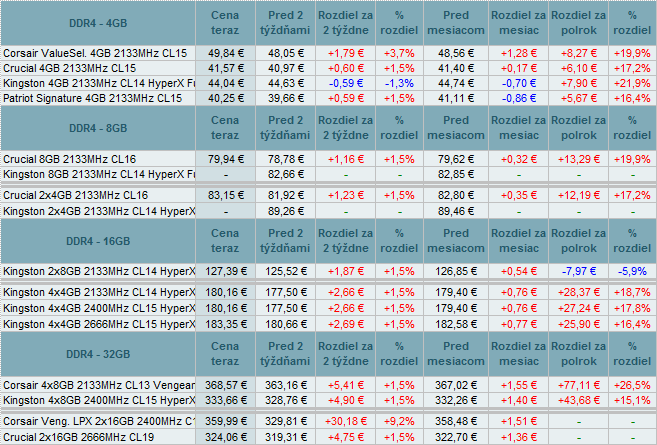Select "Crucial 8GB 2133MHz CL16" row name

click(70, 159)
